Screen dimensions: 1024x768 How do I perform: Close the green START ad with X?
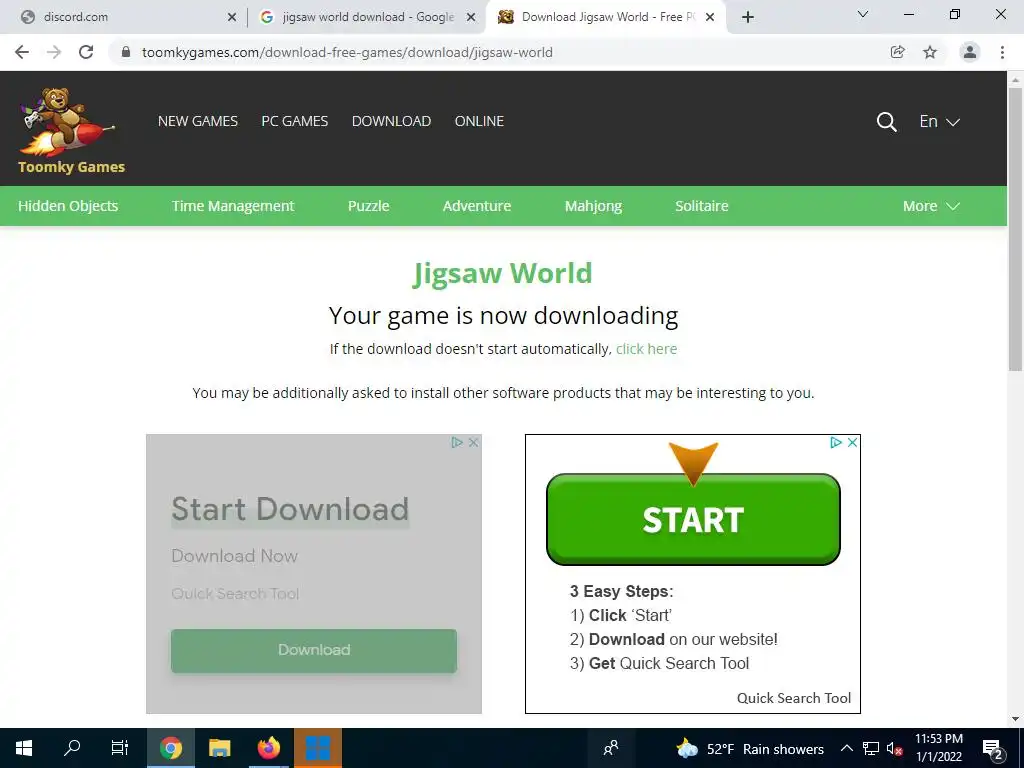[852, 442]
